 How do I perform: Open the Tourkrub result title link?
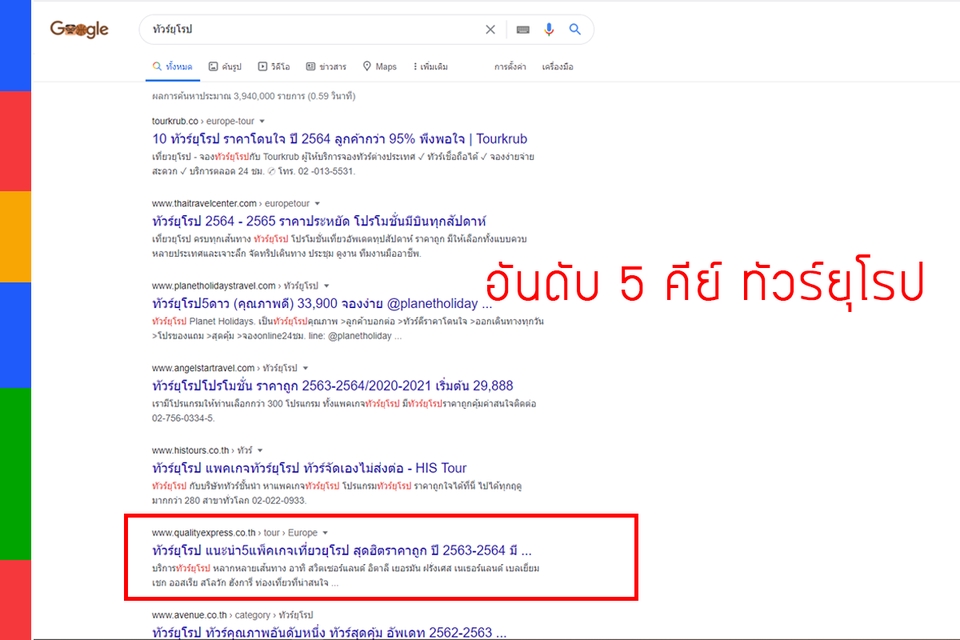[340, 139]
